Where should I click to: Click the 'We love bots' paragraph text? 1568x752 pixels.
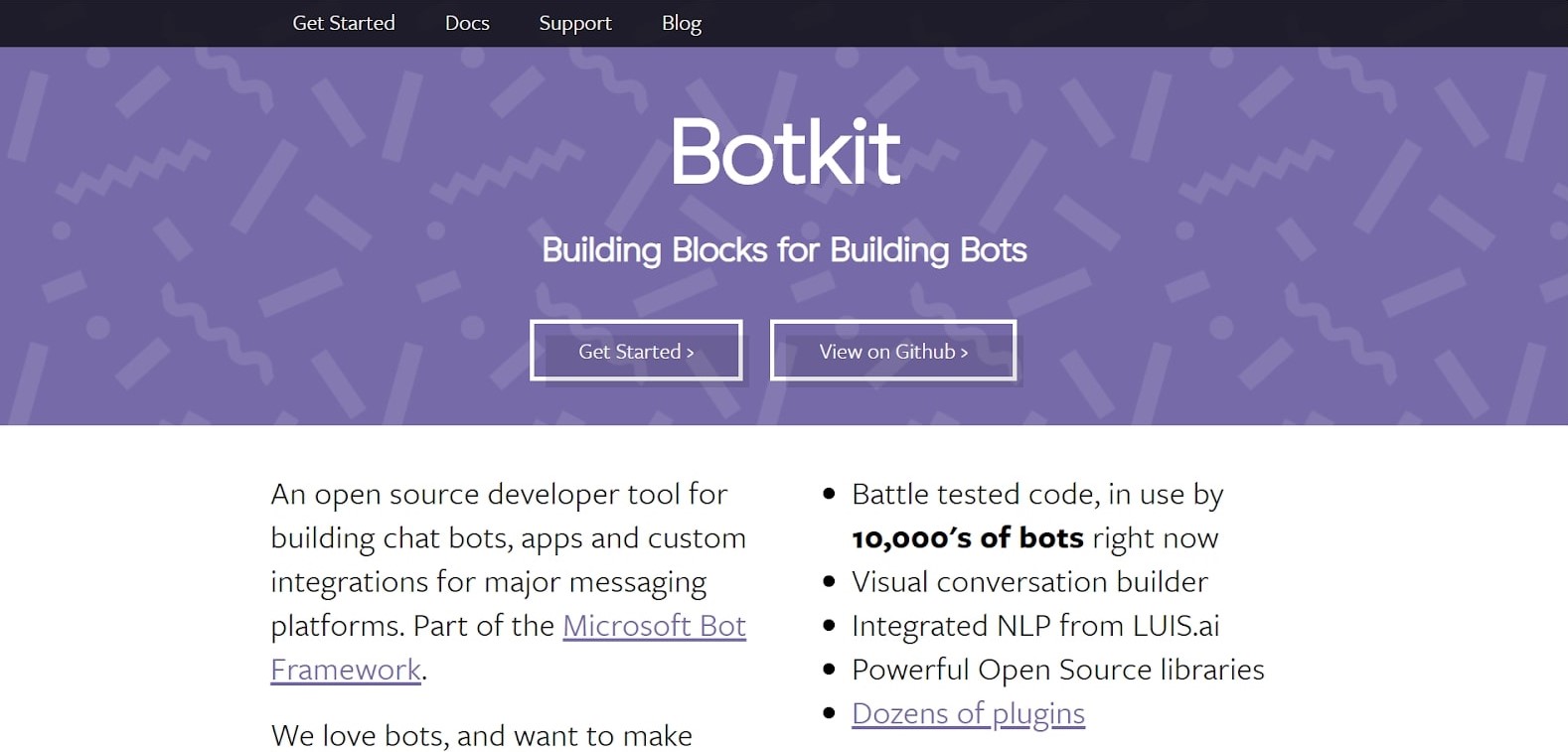click(x=481, y=736)
